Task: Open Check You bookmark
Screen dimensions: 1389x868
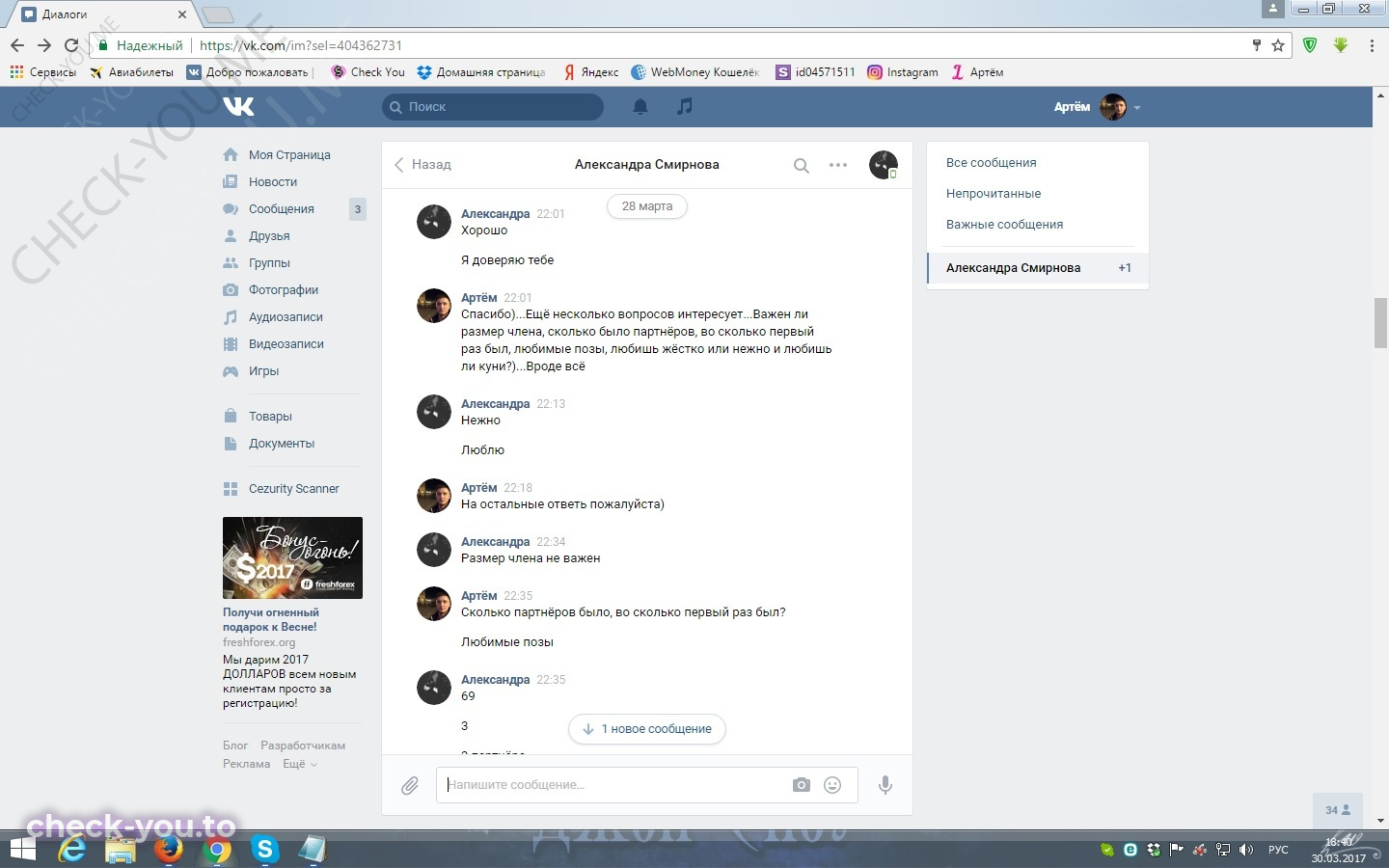Action: (x=368, y=72)
